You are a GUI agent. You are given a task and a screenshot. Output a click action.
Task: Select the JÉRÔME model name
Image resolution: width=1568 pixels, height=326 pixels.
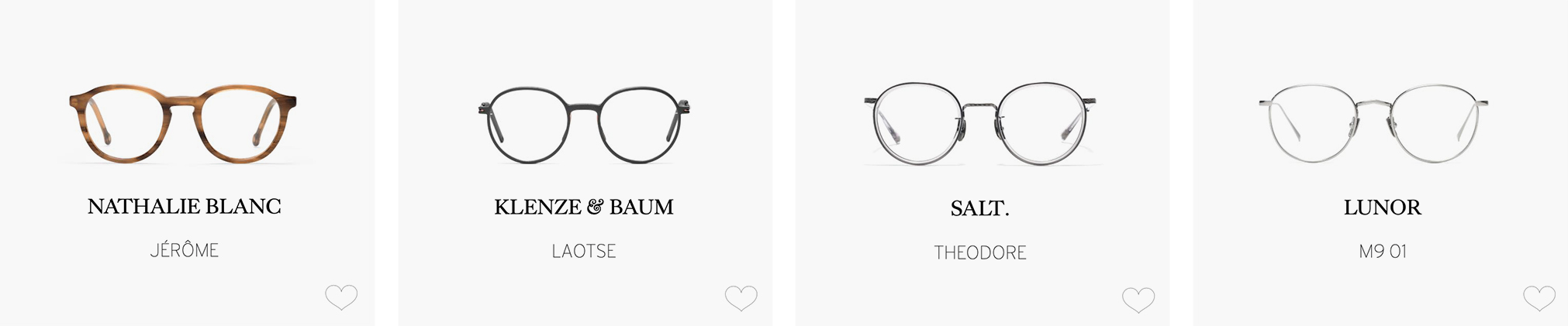tap(185, 250)
